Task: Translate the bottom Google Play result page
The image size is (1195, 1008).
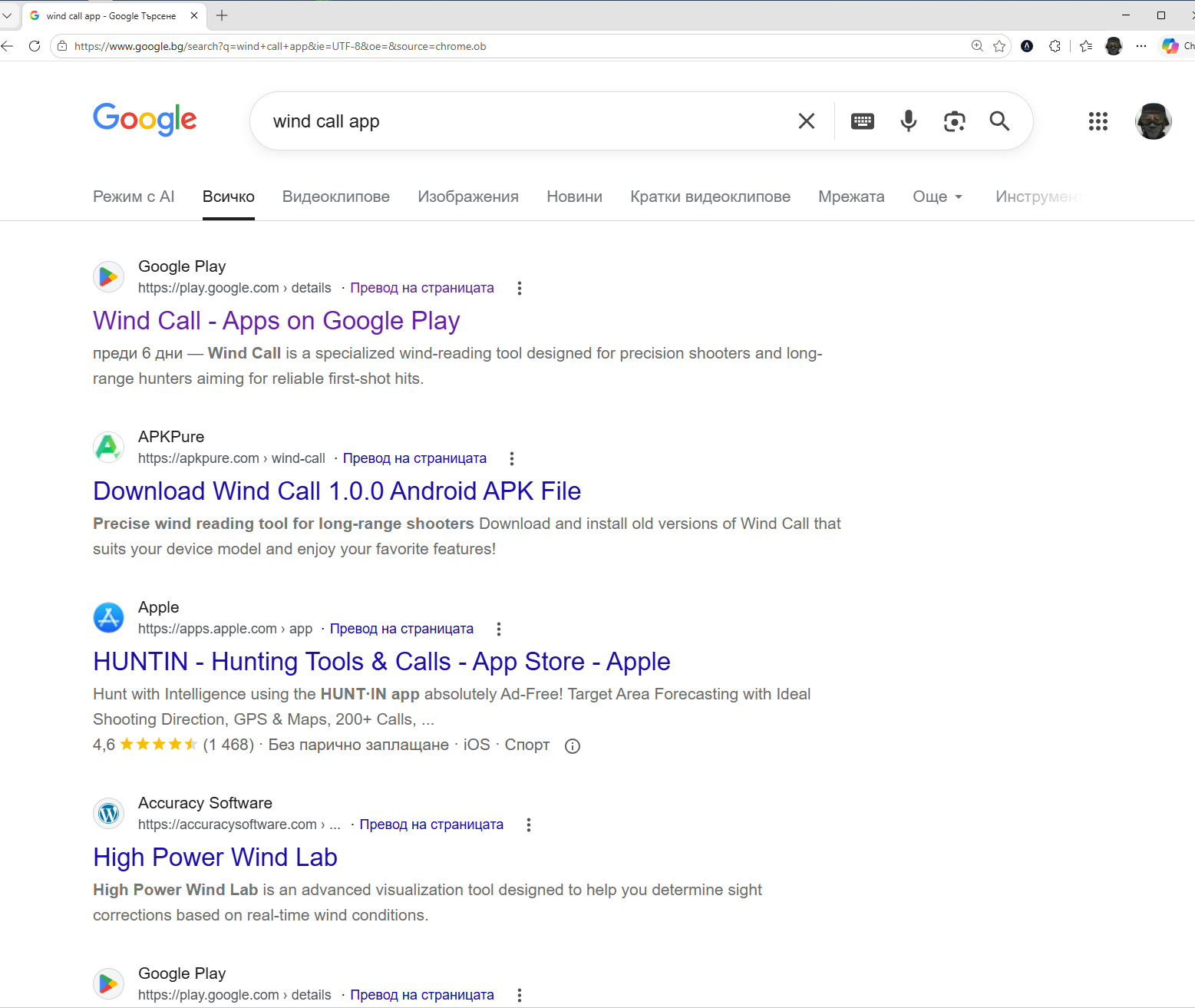Action: (422, 995)
